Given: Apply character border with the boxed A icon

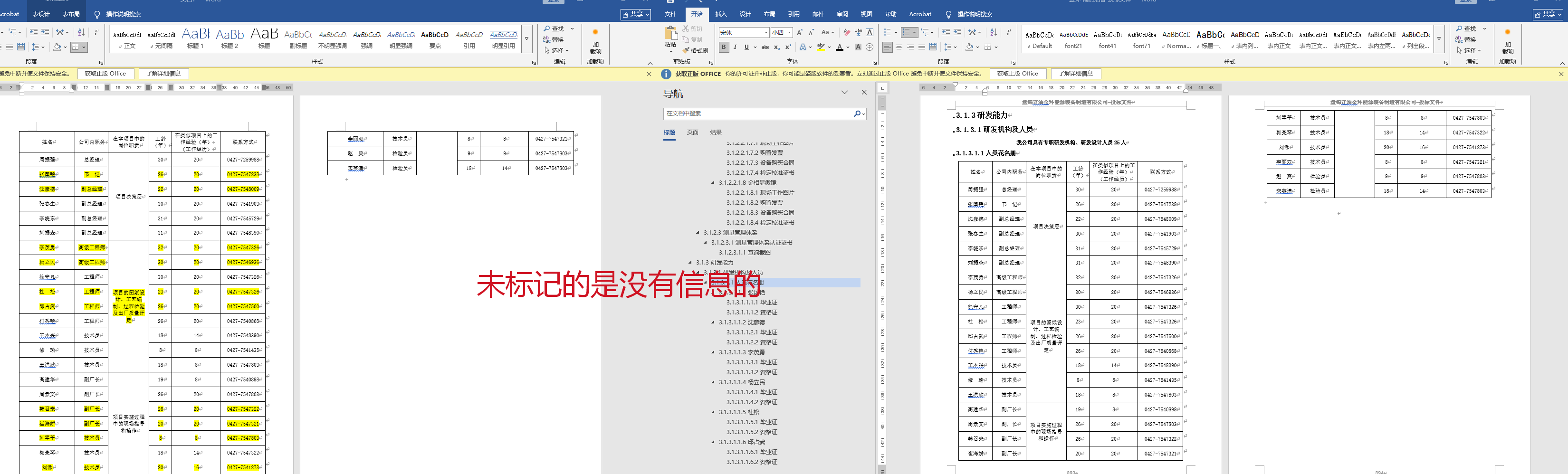Looking at the screenshot, I should coord(870,32).
